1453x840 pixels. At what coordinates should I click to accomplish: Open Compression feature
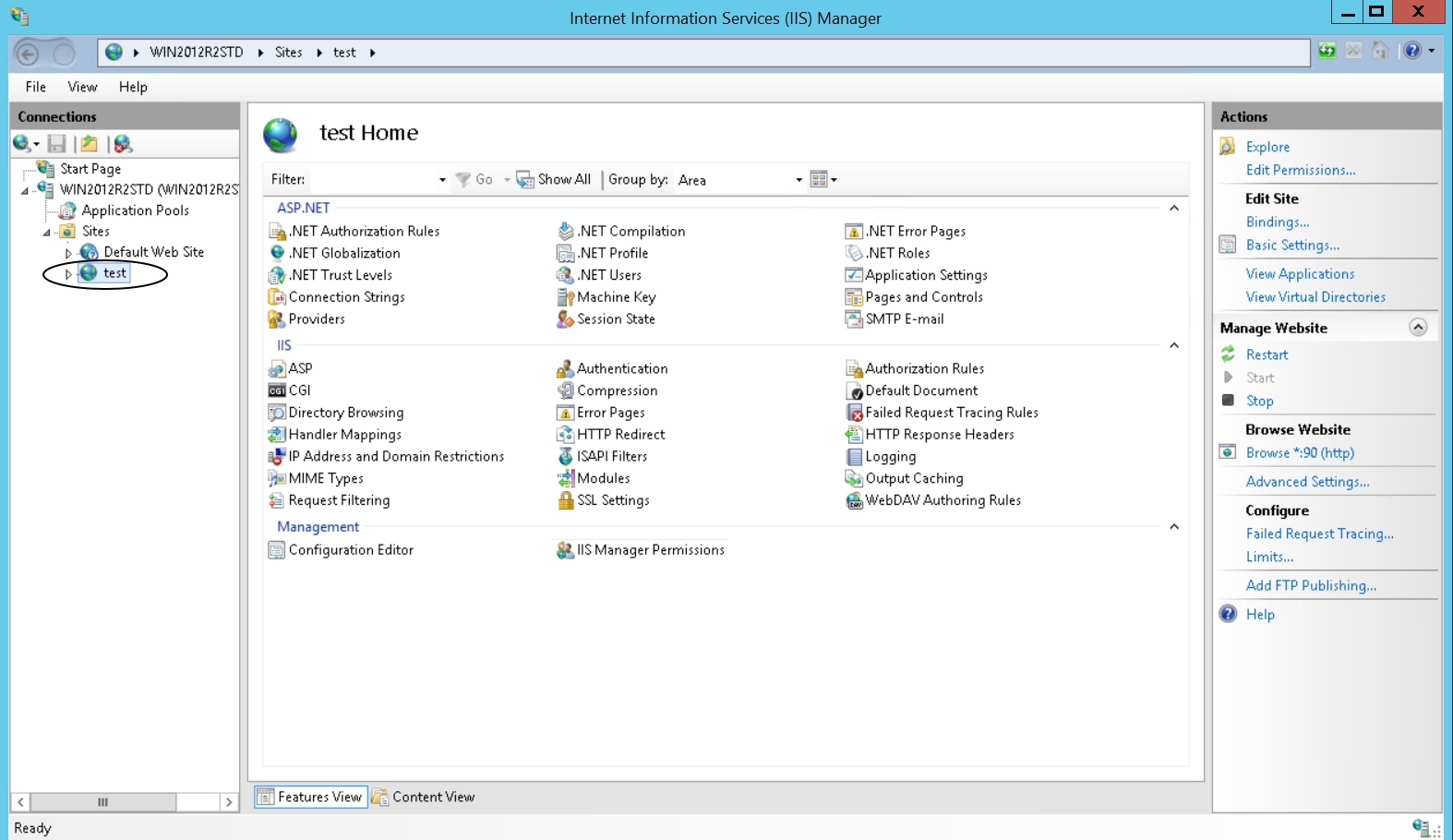(x=607, y=390)
